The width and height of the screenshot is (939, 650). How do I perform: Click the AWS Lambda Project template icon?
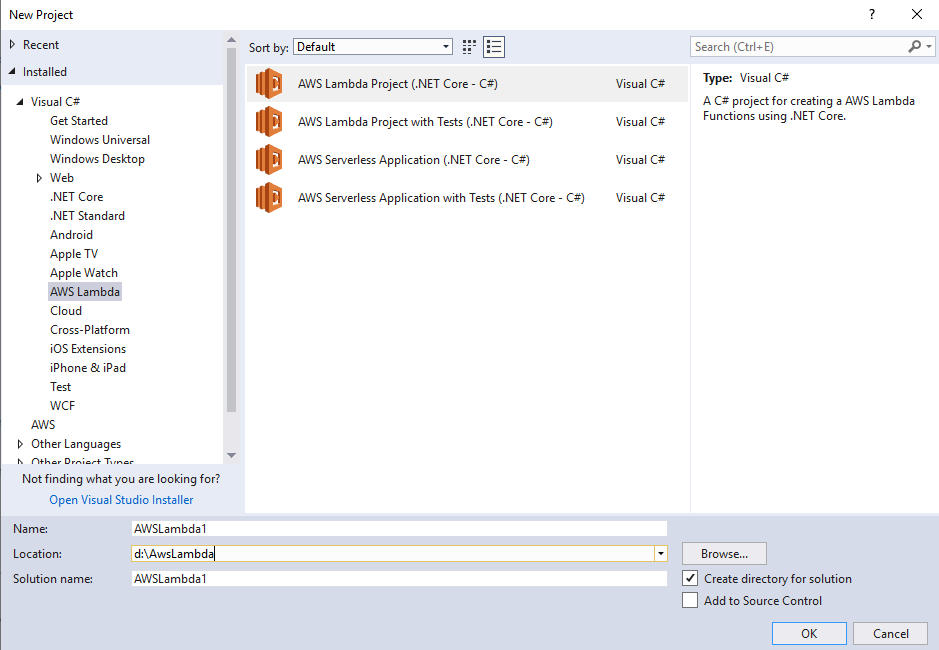click(x=269, y=83)
